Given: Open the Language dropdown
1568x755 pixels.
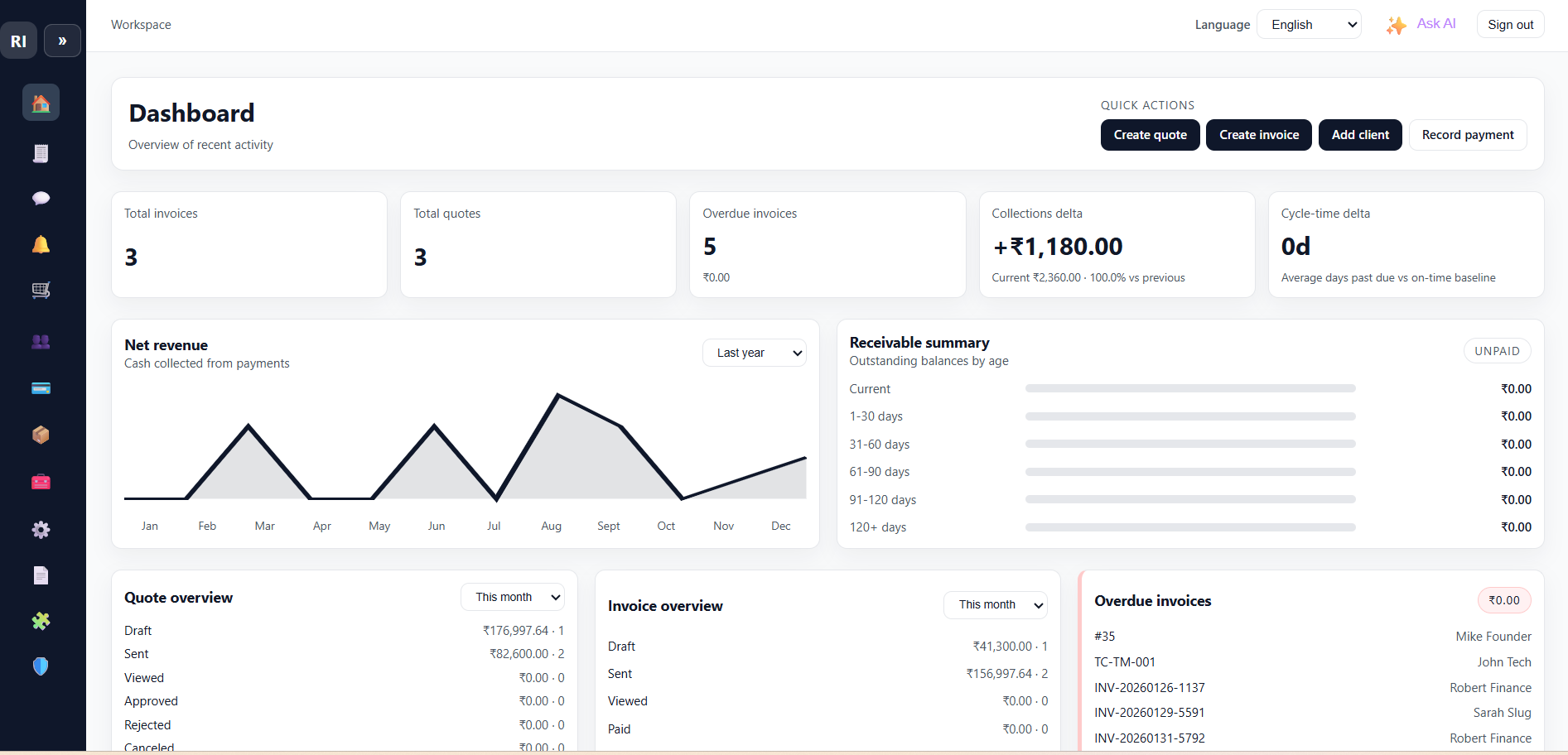Looking at the screenshot, I should [x=1309, y=24].
